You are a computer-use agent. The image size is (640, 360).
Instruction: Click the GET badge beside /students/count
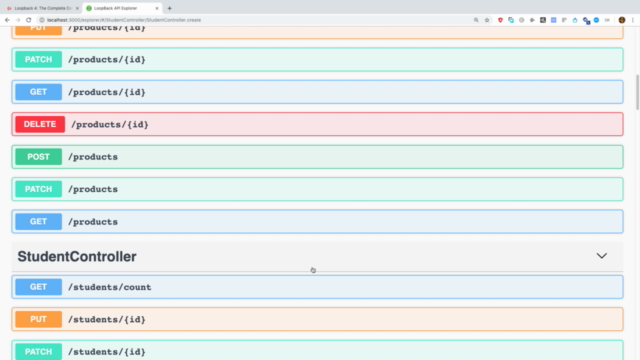click(x=38, y=287)
